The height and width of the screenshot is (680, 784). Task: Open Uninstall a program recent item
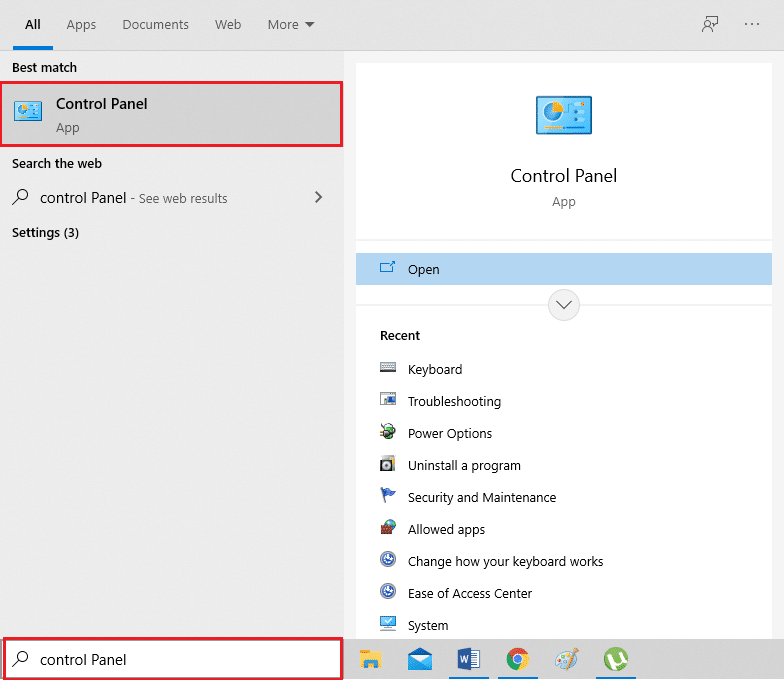[463, 465]
